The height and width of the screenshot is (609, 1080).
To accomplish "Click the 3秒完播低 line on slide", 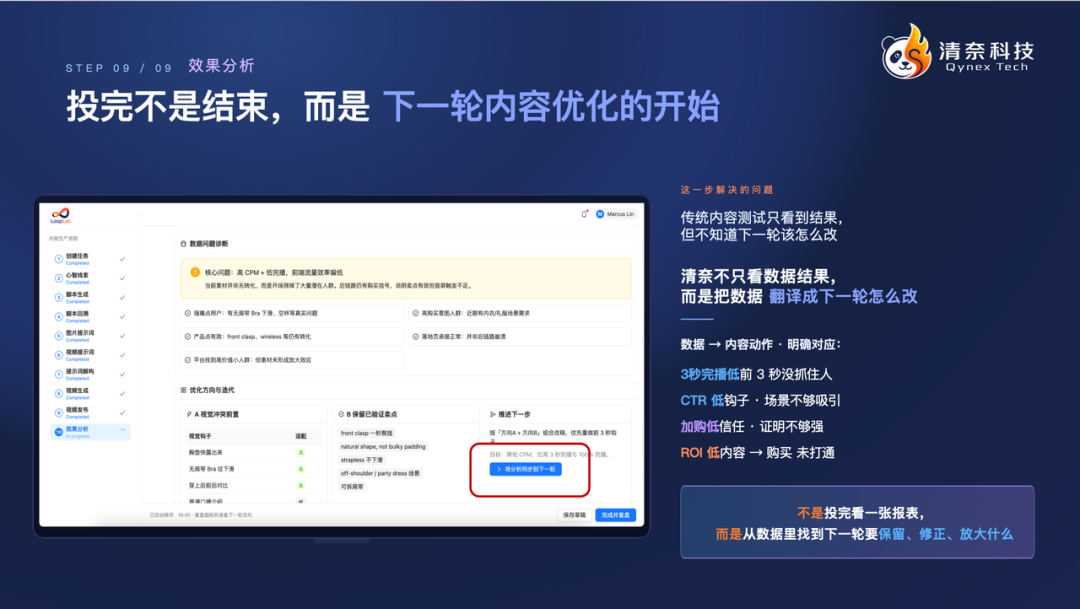I will click(756, 374).
